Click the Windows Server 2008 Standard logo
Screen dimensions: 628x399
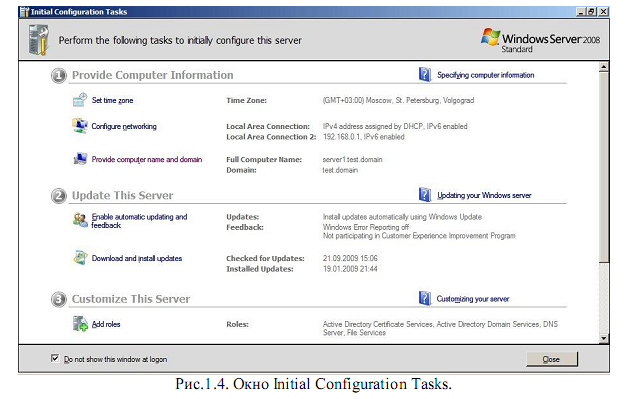540,40
